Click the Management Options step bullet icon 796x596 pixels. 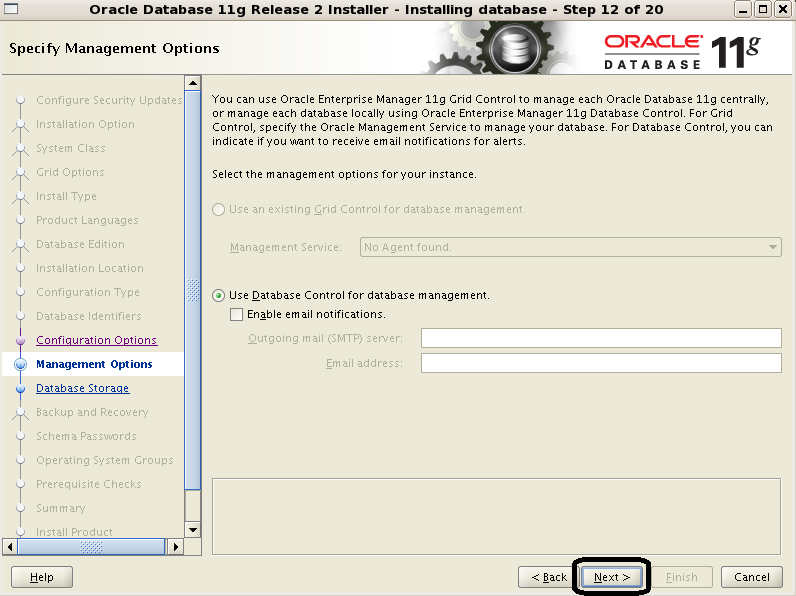(x=20, y=365)
